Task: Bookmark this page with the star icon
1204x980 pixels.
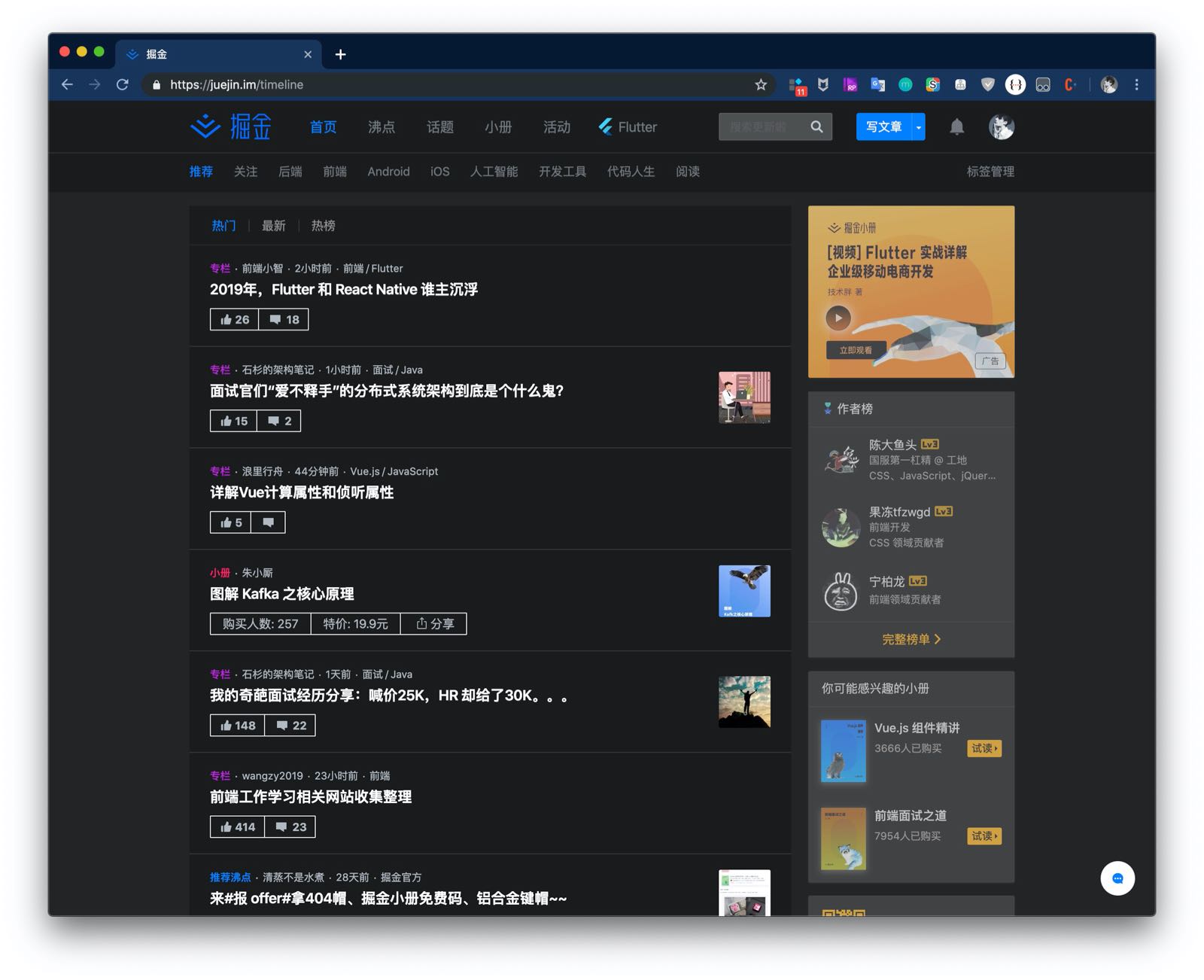Action: coord(761,85)
